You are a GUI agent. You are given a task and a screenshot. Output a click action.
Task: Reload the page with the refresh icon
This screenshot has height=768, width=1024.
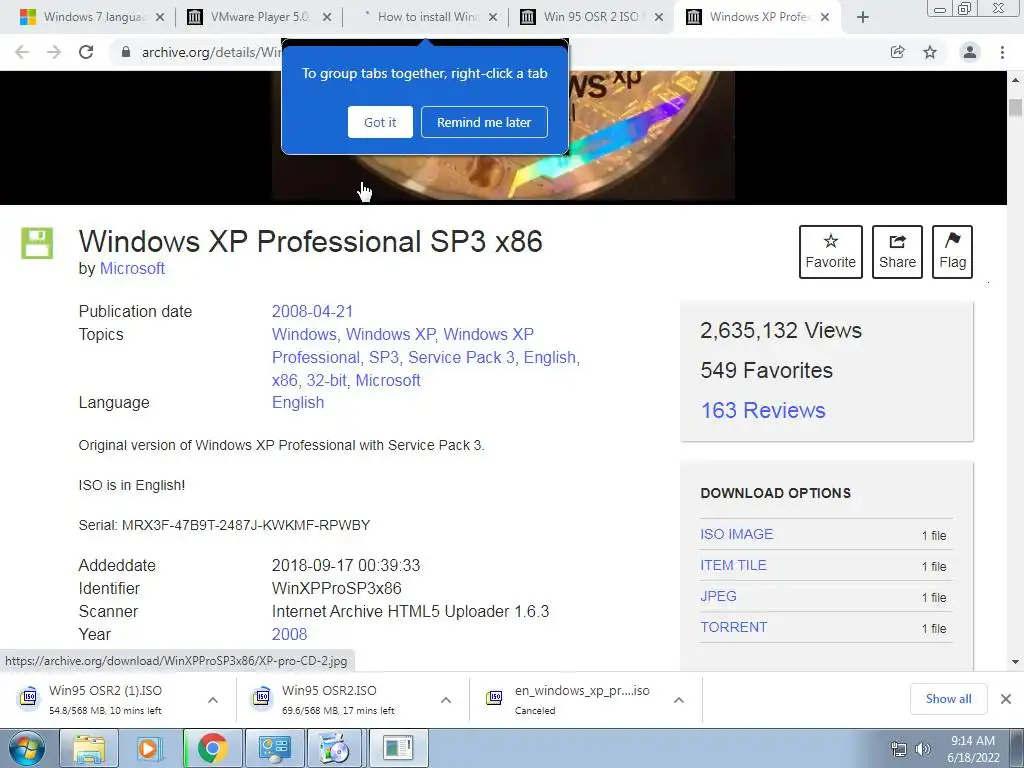pyautogui.click(x=86, y=52)
